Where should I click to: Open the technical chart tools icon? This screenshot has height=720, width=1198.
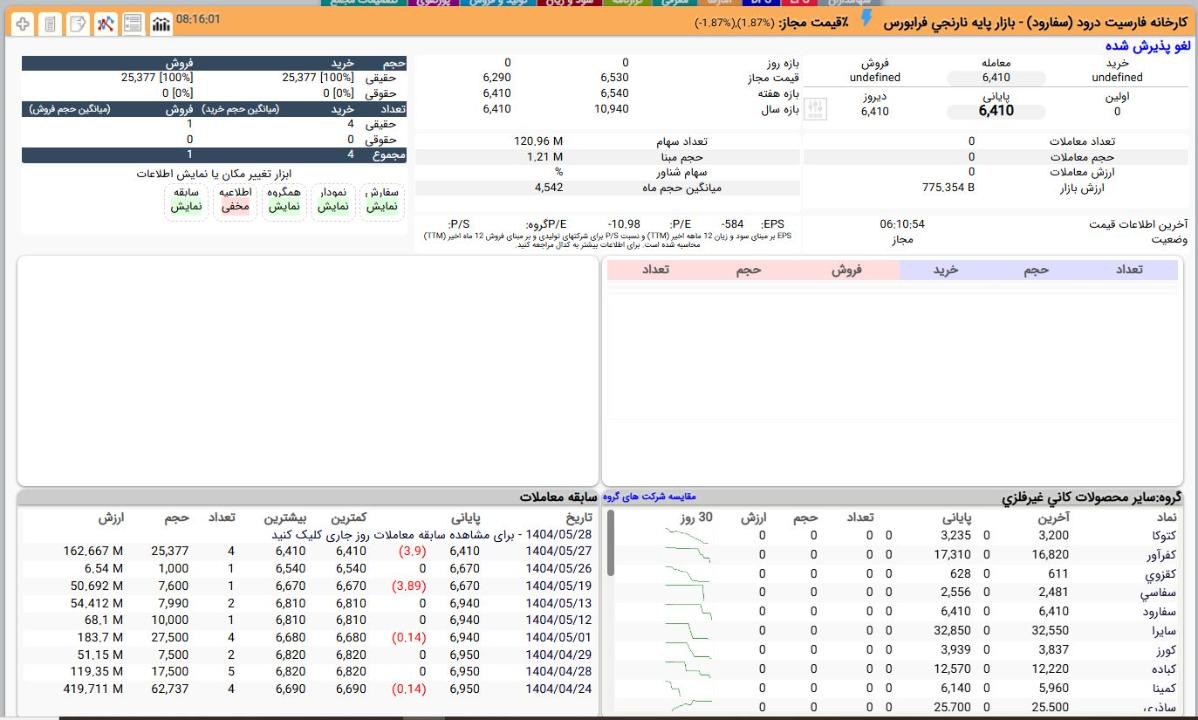click(x=104, y=23)
